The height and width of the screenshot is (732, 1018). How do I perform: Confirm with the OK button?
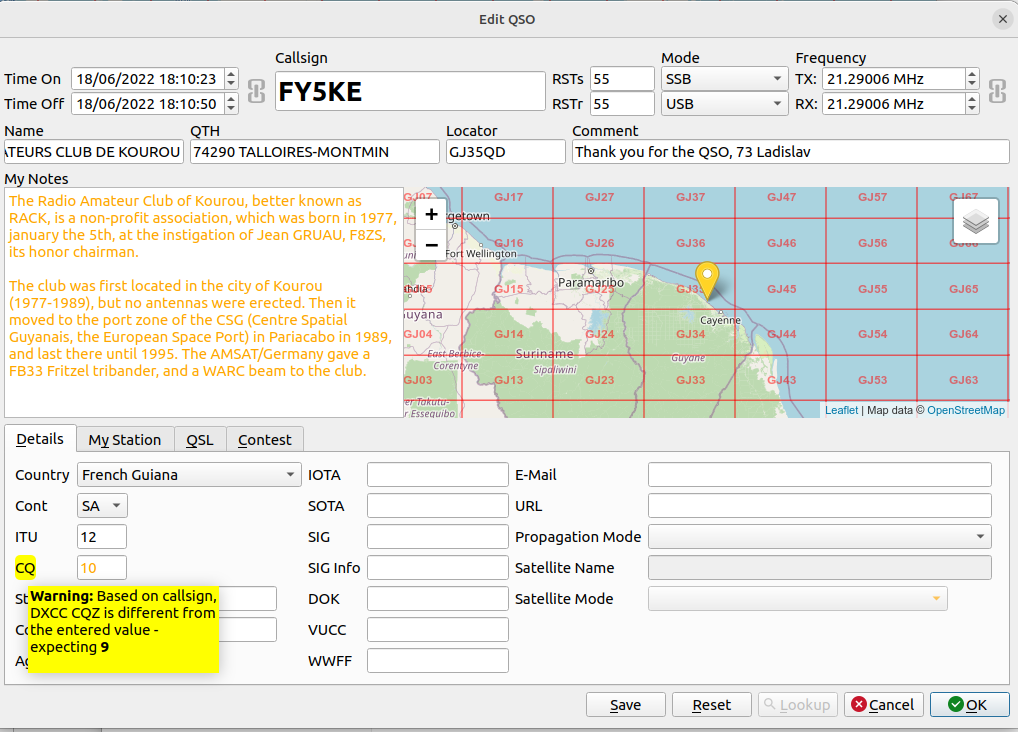point(969,705)
